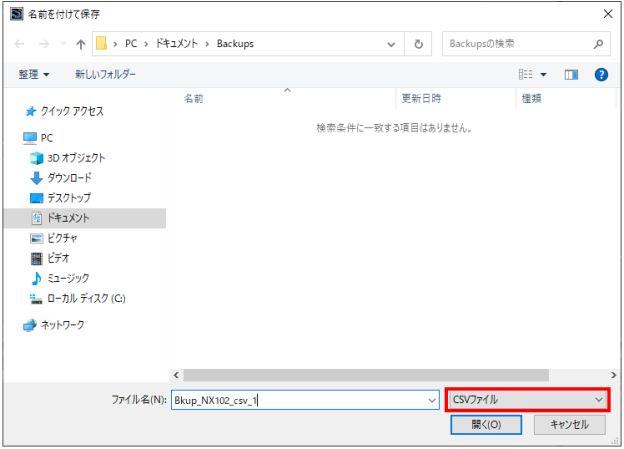Select PC in the navigation pane
This screenshot has width=624, height=449.
click(x=47, y=138)
